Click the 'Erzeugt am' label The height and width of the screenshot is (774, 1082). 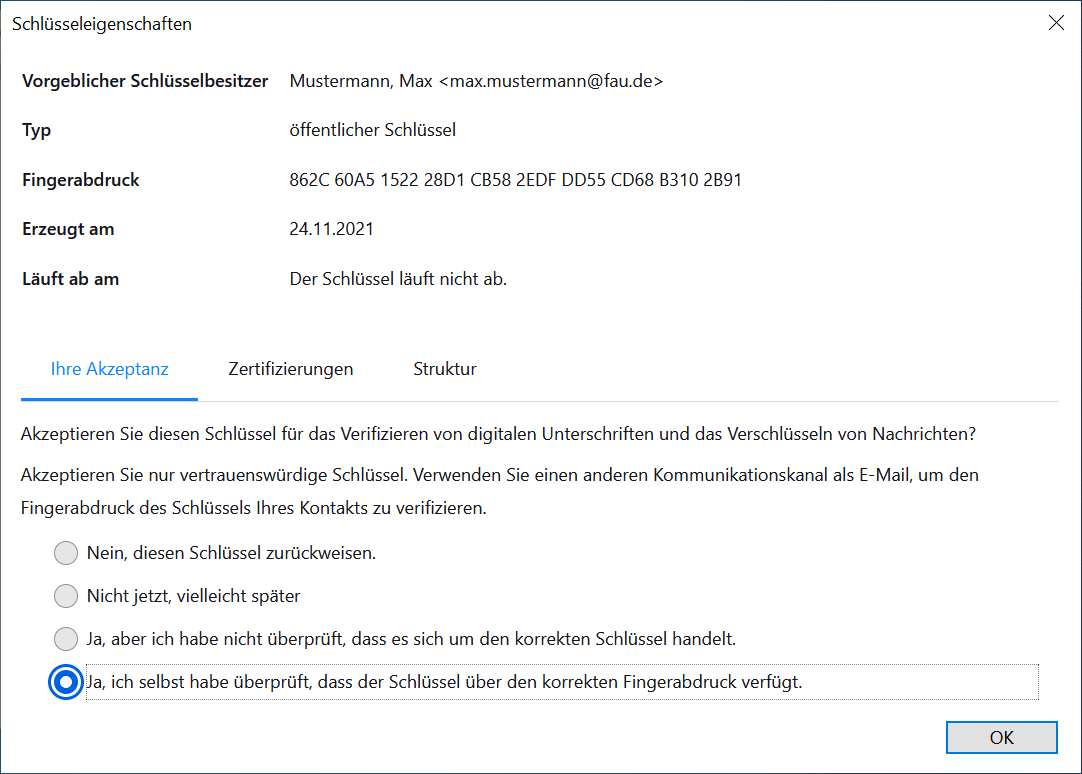point(68,229)
